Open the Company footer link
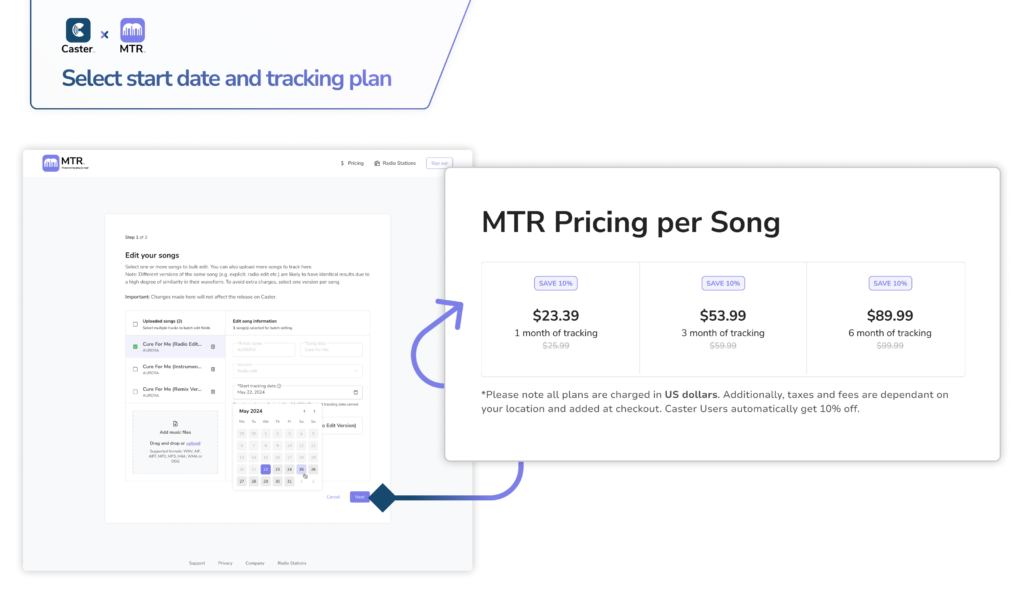The width and height of the screenshot is (1024, 599). point(255,563)
